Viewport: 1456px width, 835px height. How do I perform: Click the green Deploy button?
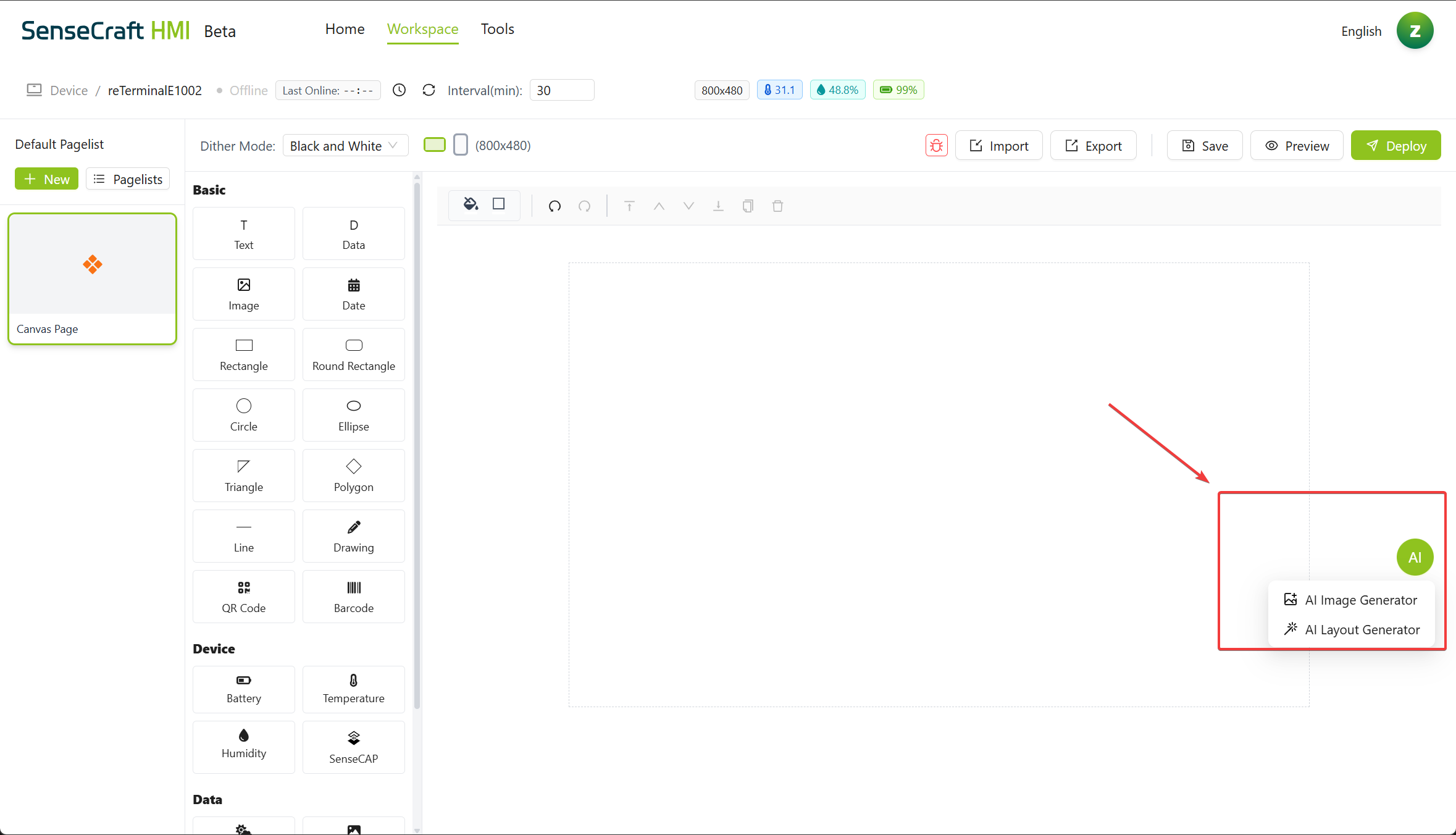1395,146
